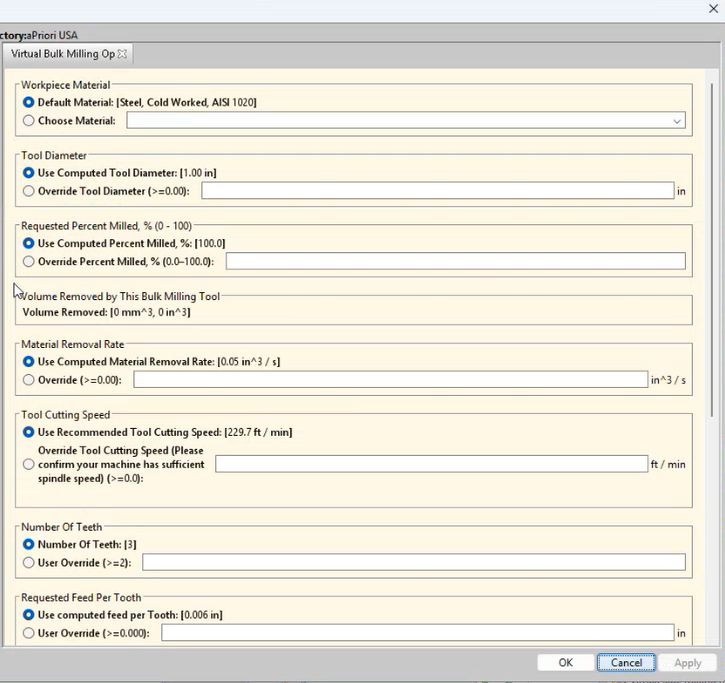Choose Override for Material Removal Rate
725x683 pixels.
click(29, 380)
